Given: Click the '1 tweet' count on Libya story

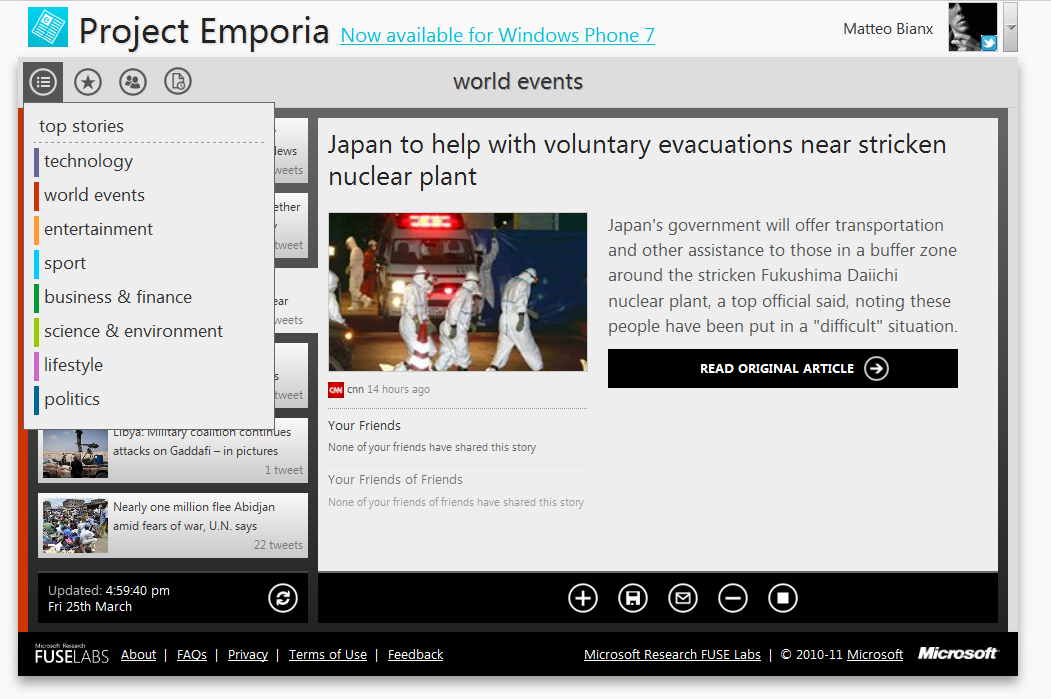Looking at the screenshot, I should [x=284, y=470].
